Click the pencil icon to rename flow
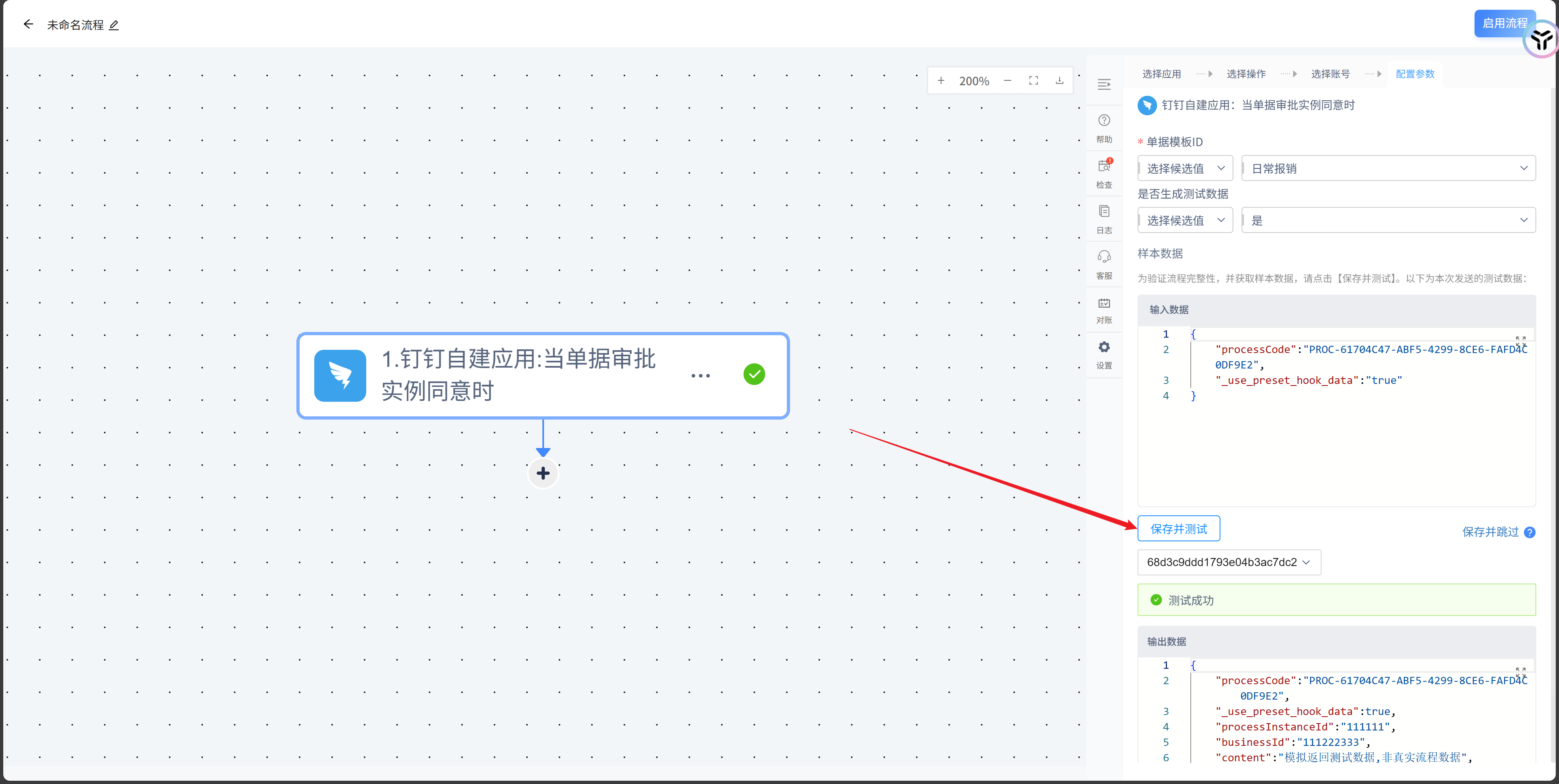Screen dimensions: 1559x784 point(114,25)
